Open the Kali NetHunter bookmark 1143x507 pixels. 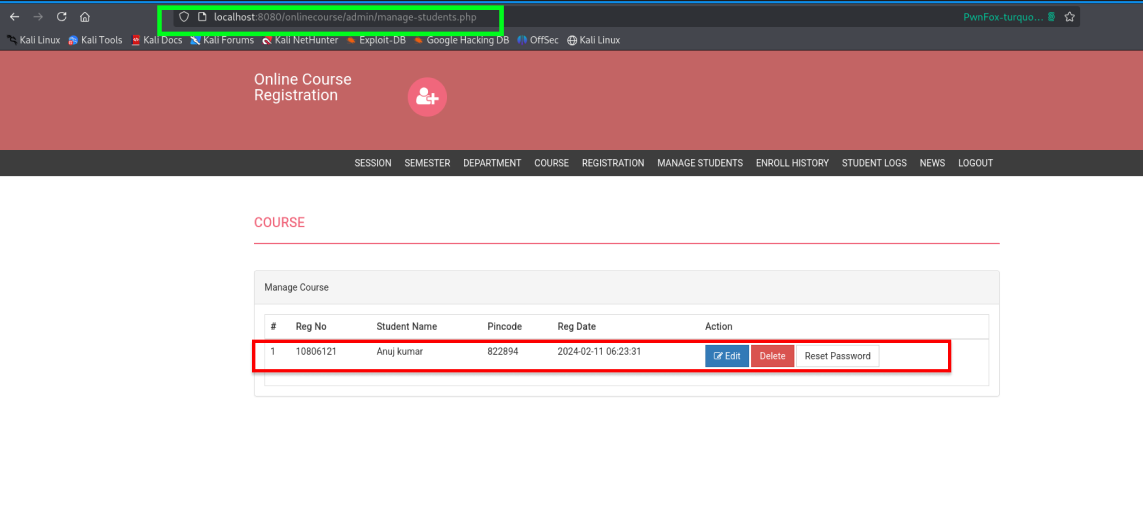(300, 40)
